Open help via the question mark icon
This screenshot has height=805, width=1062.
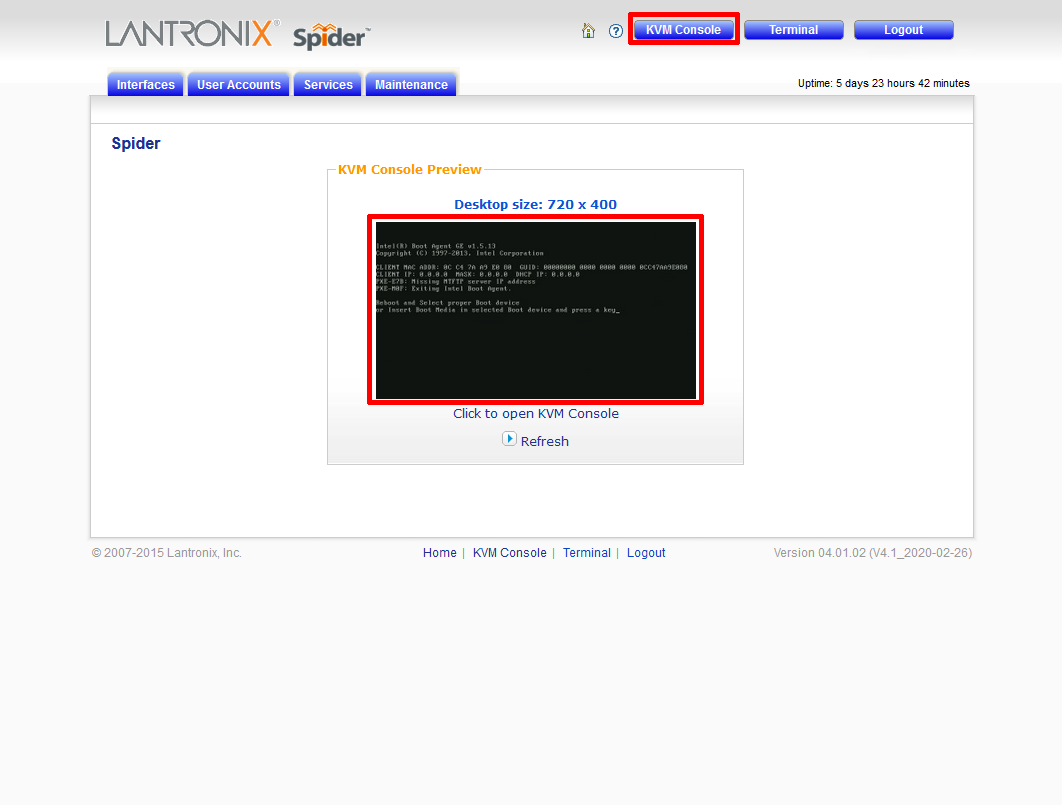(616, 31)
